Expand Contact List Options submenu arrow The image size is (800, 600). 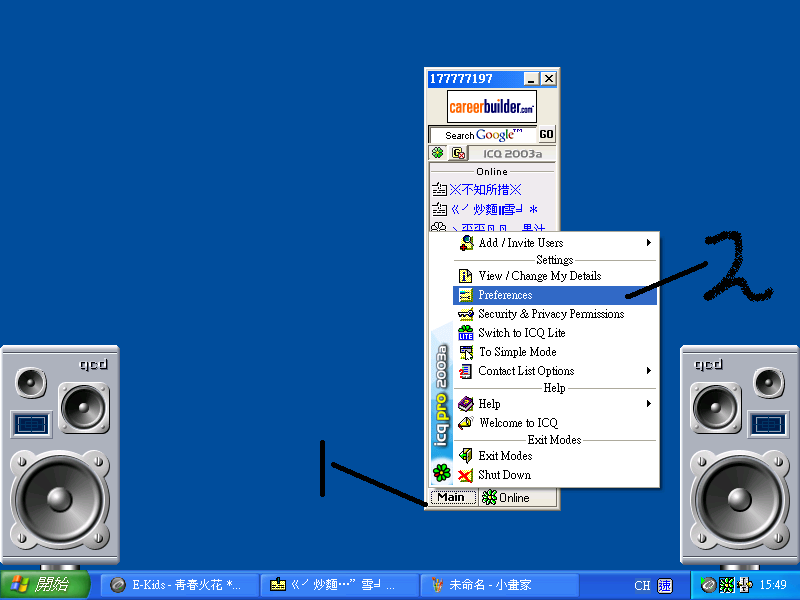point(648,371)
